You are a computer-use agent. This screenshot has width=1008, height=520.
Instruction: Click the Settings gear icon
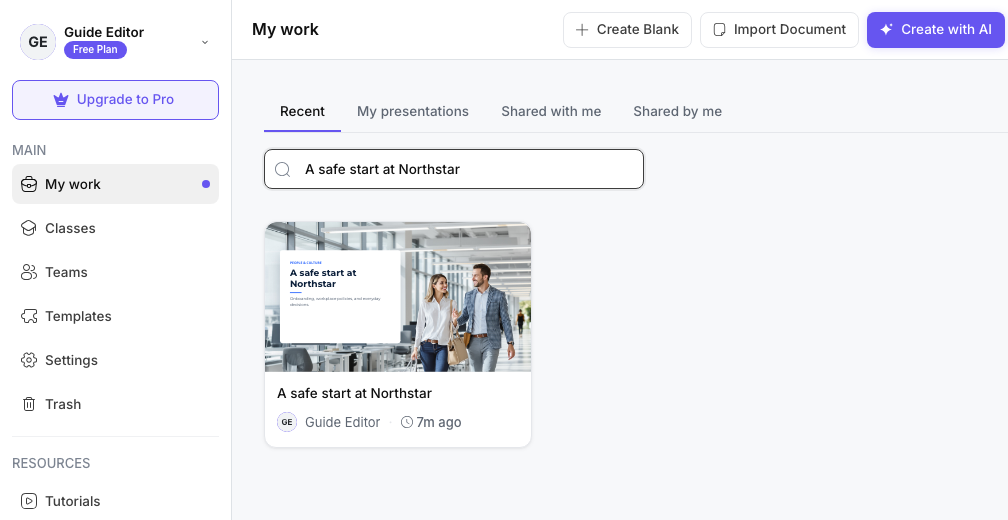pos(29,360)
